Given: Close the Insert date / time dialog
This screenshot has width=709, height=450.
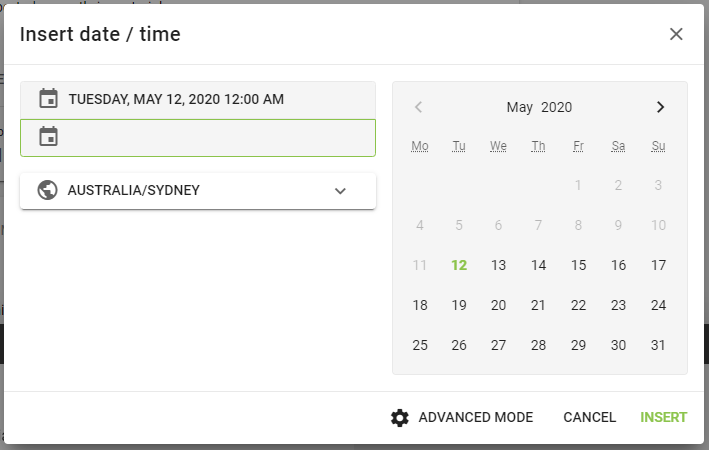Looking at the screenshot, I should [x=676, y=34].
